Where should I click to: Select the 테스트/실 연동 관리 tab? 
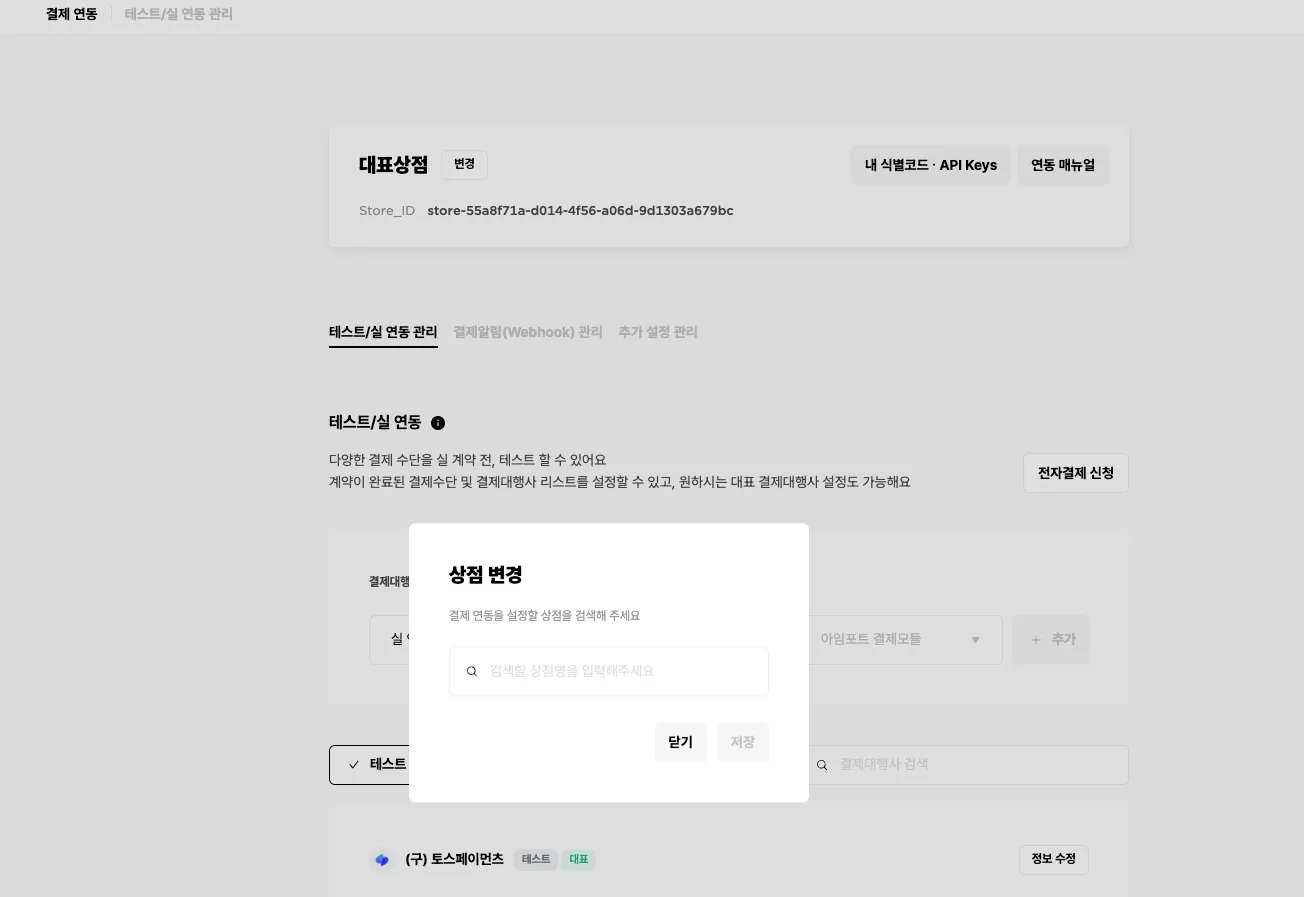pyautogui.click(x=383, y=332)
